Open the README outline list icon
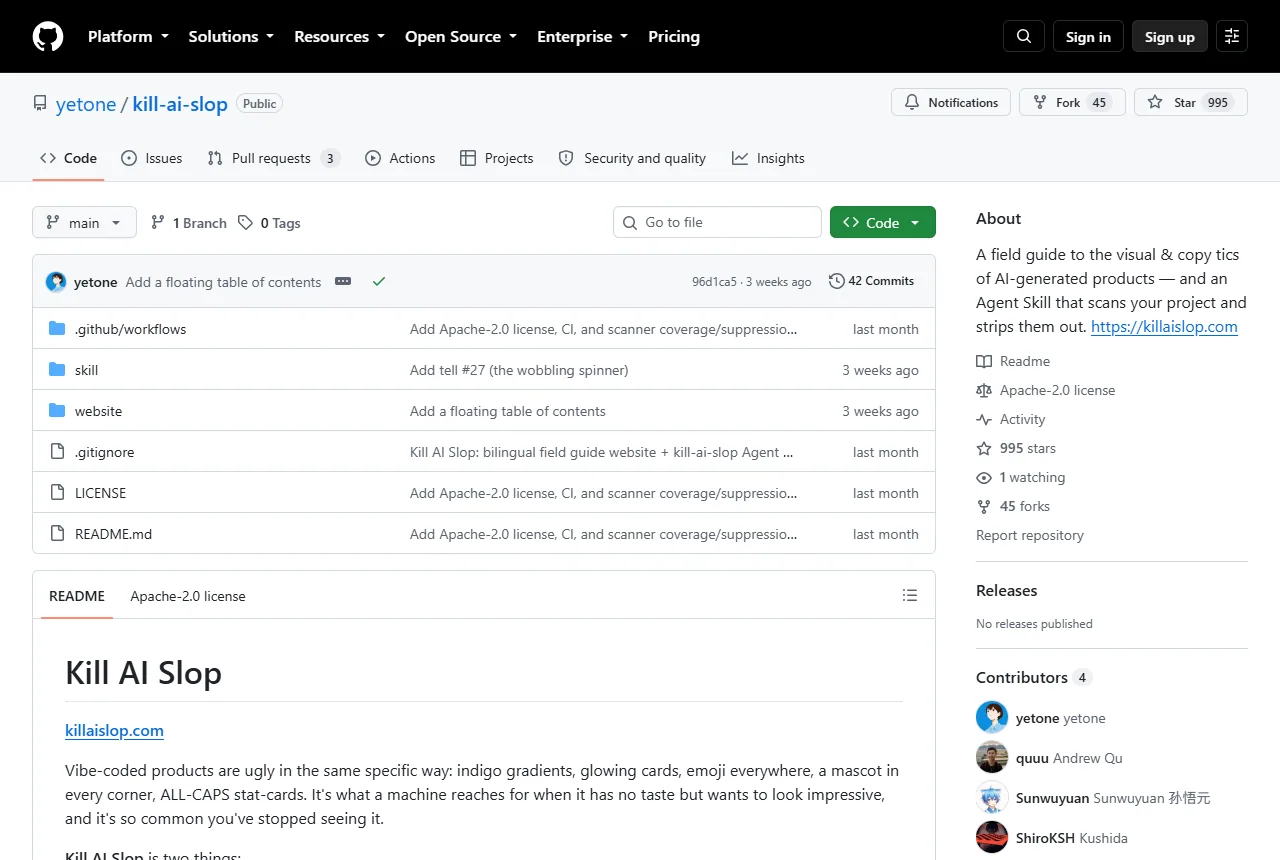The image size is (1280, 860). coord(910,595)
